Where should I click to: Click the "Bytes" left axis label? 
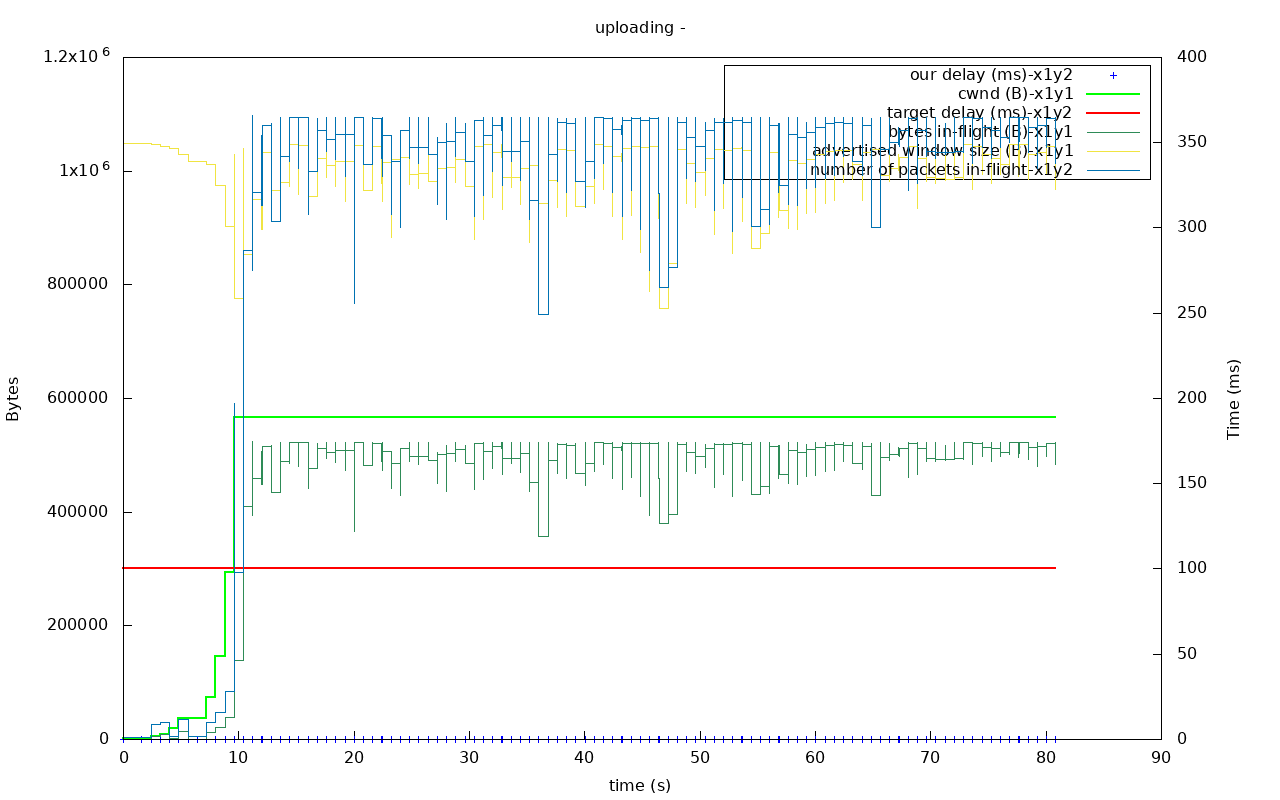(x=13, y=398)
